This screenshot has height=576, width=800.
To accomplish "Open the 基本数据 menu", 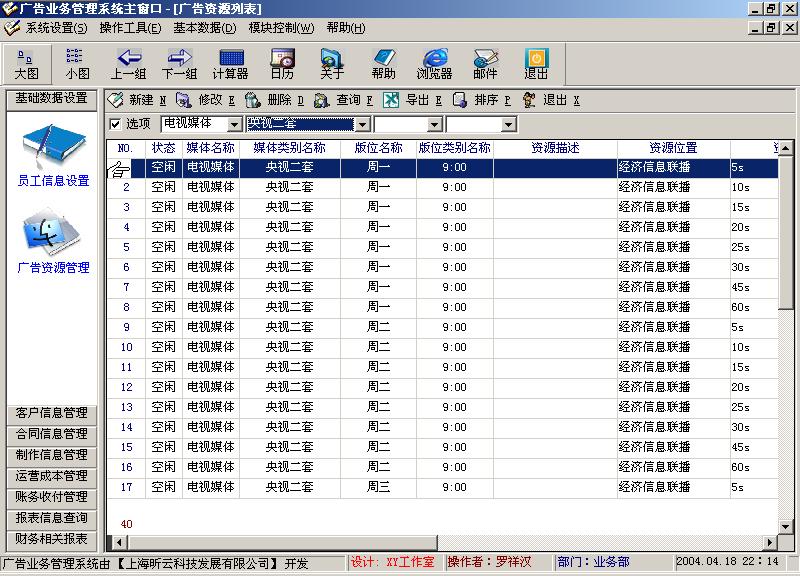I will (x=204, y=27).
